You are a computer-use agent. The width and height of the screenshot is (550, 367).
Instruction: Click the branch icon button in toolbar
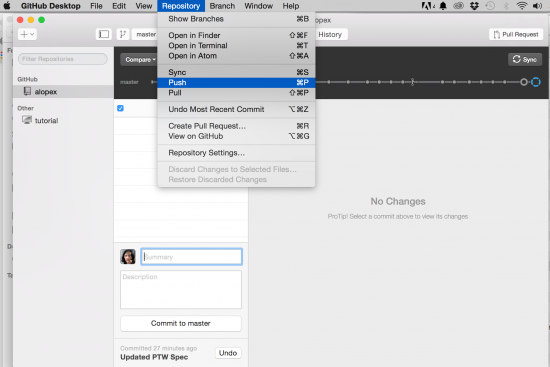123,34
